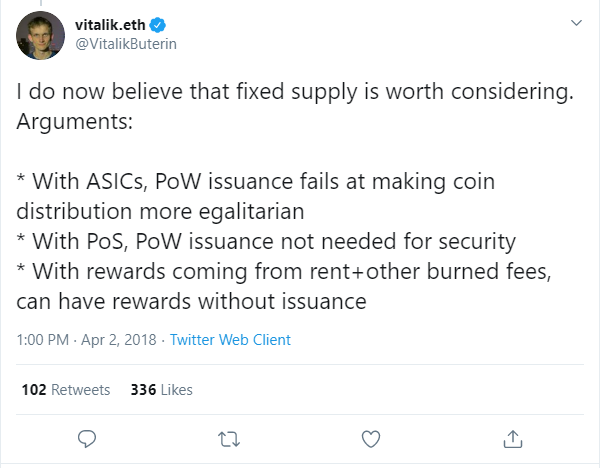Retweet using the retweet arrows icon
The width and height of the screenshot is (607, 468).
(x=229, y=439)
